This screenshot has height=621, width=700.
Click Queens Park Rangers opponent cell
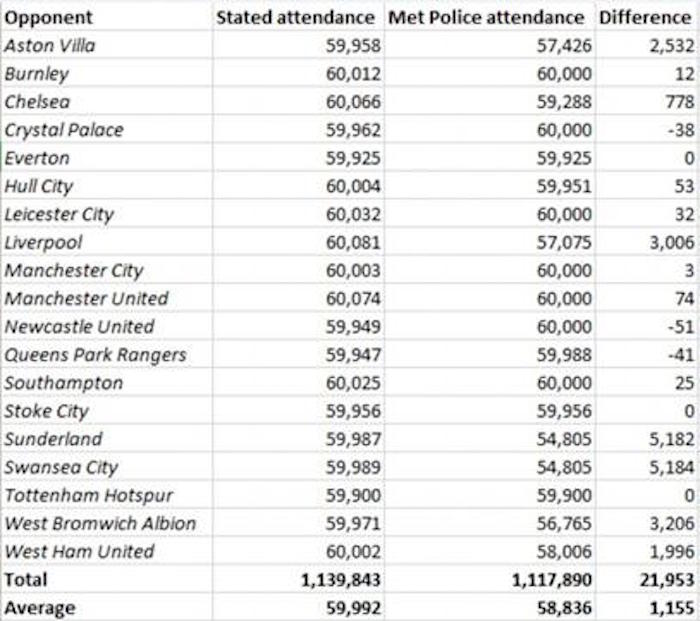point(95,354)
